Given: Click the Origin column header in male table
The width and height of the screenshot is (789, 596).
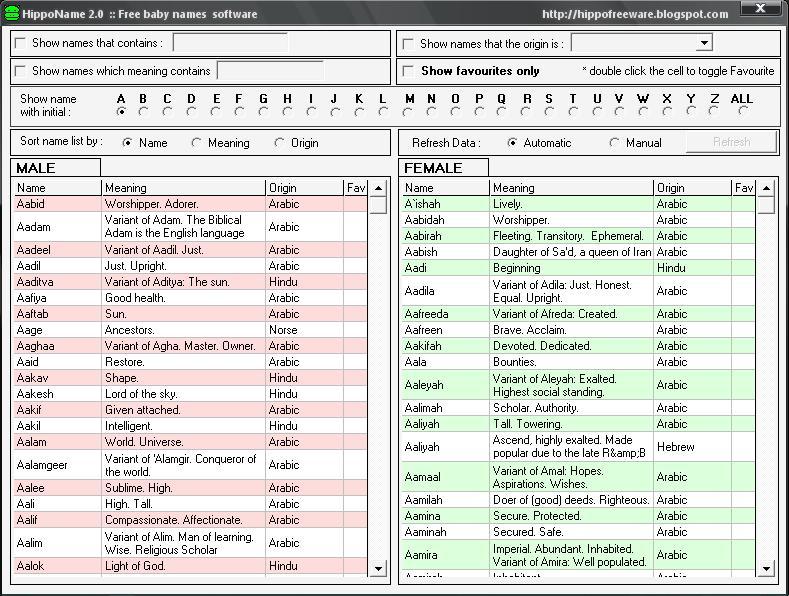Looking at the screenshot, I should coord(304,188).
